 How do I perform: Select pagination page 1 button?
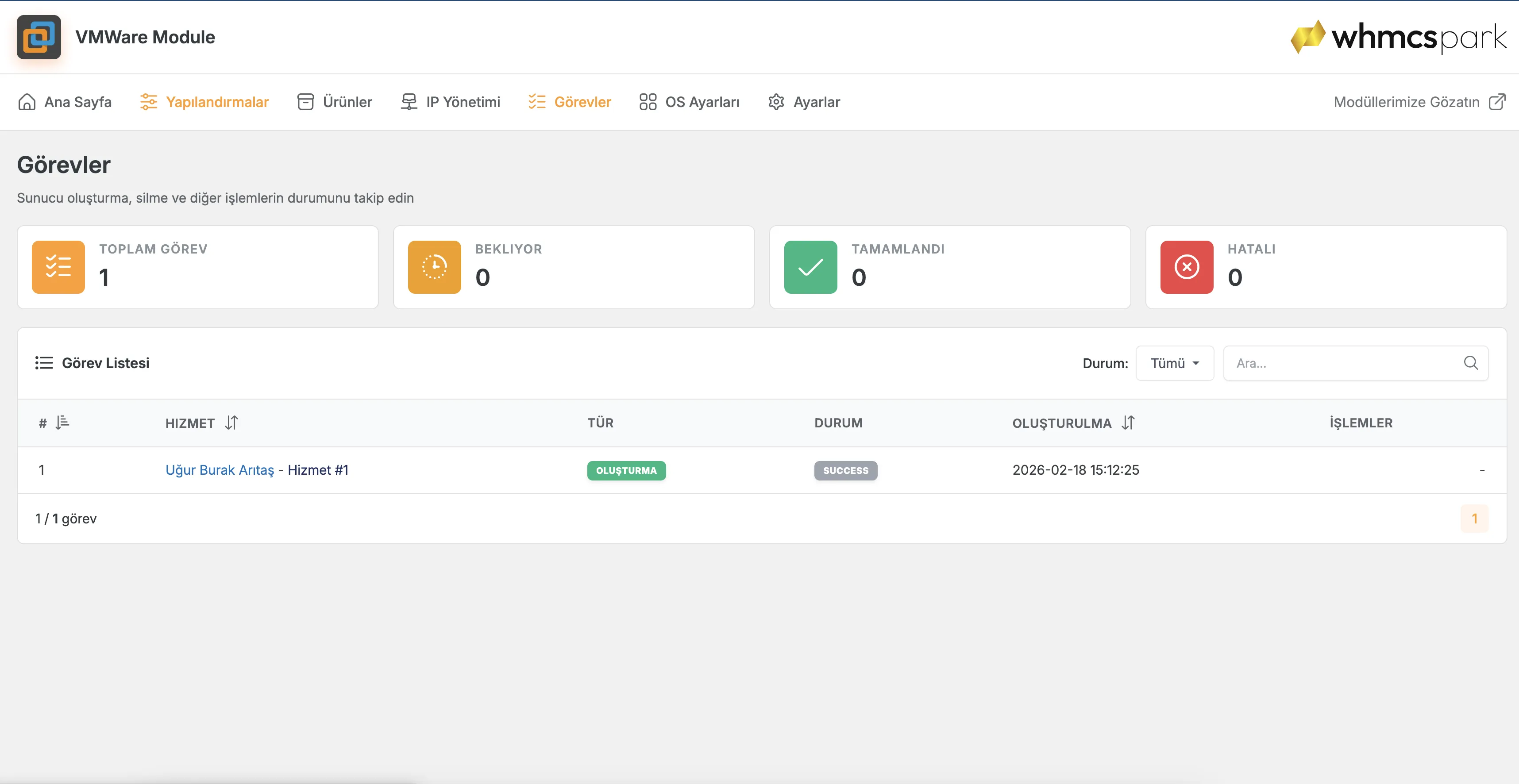click(1474, 519)
